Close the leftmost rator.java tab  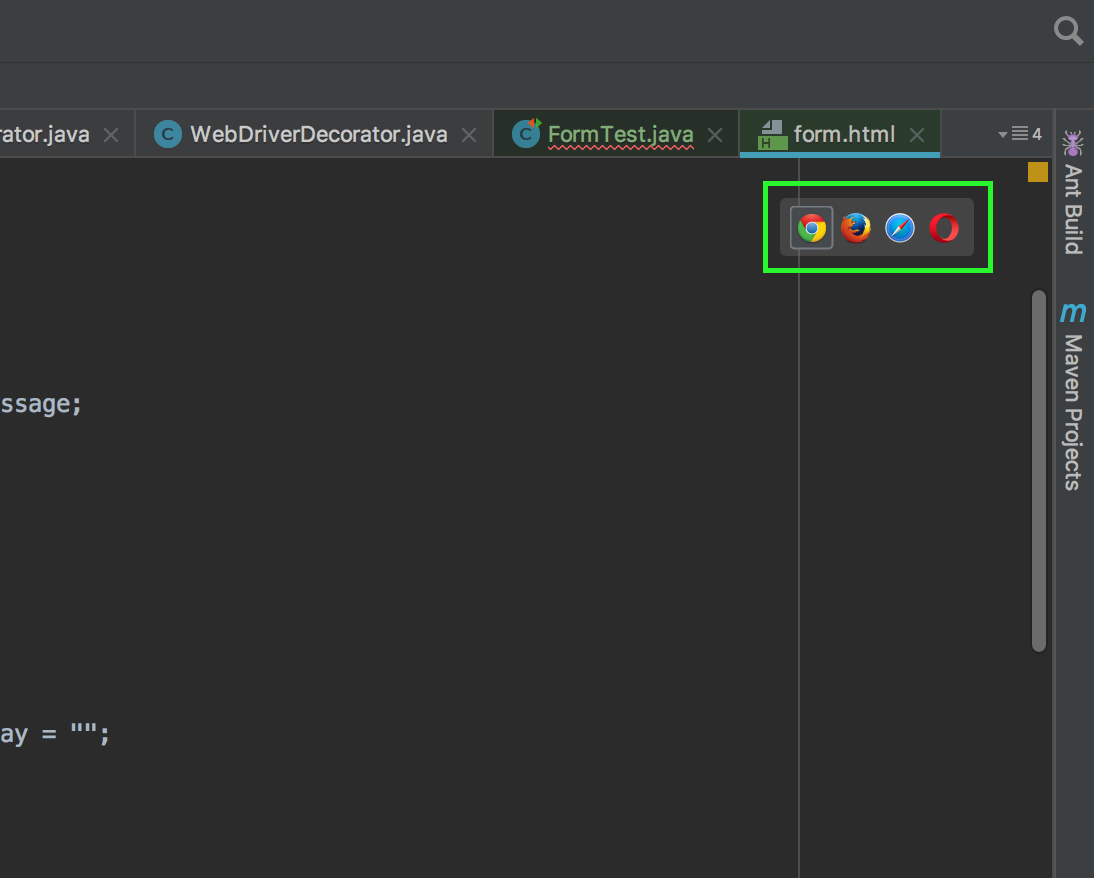pos(111,134)
